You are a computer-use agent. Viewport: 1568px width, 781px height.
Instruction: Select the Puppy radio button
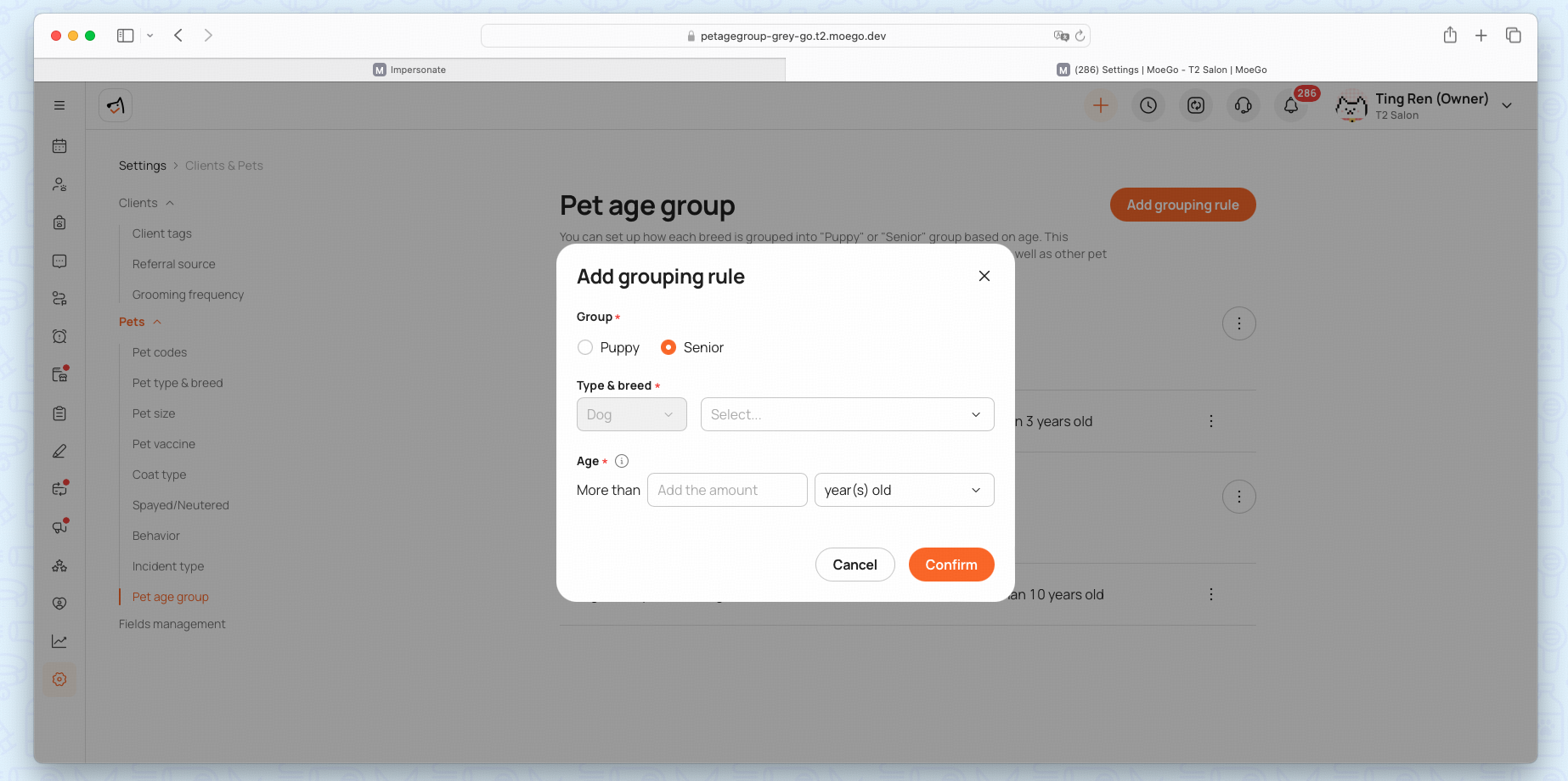585,347
